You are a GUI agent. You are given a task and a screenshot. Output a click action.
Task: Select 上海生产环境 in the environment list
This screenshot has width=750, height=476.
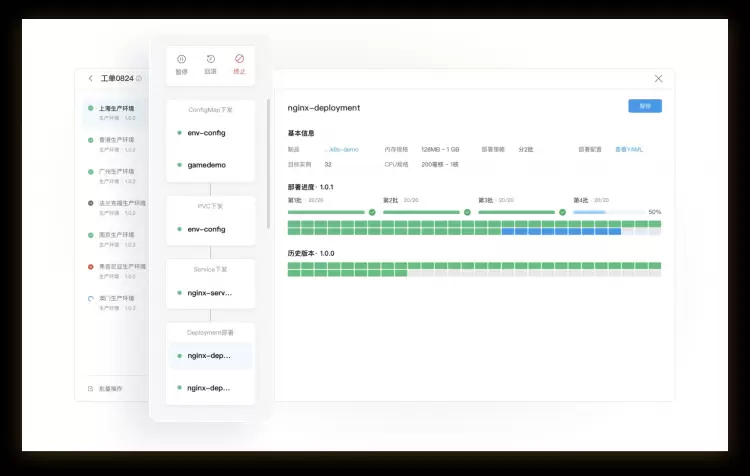pyautogui.click(x=116, y=108)
